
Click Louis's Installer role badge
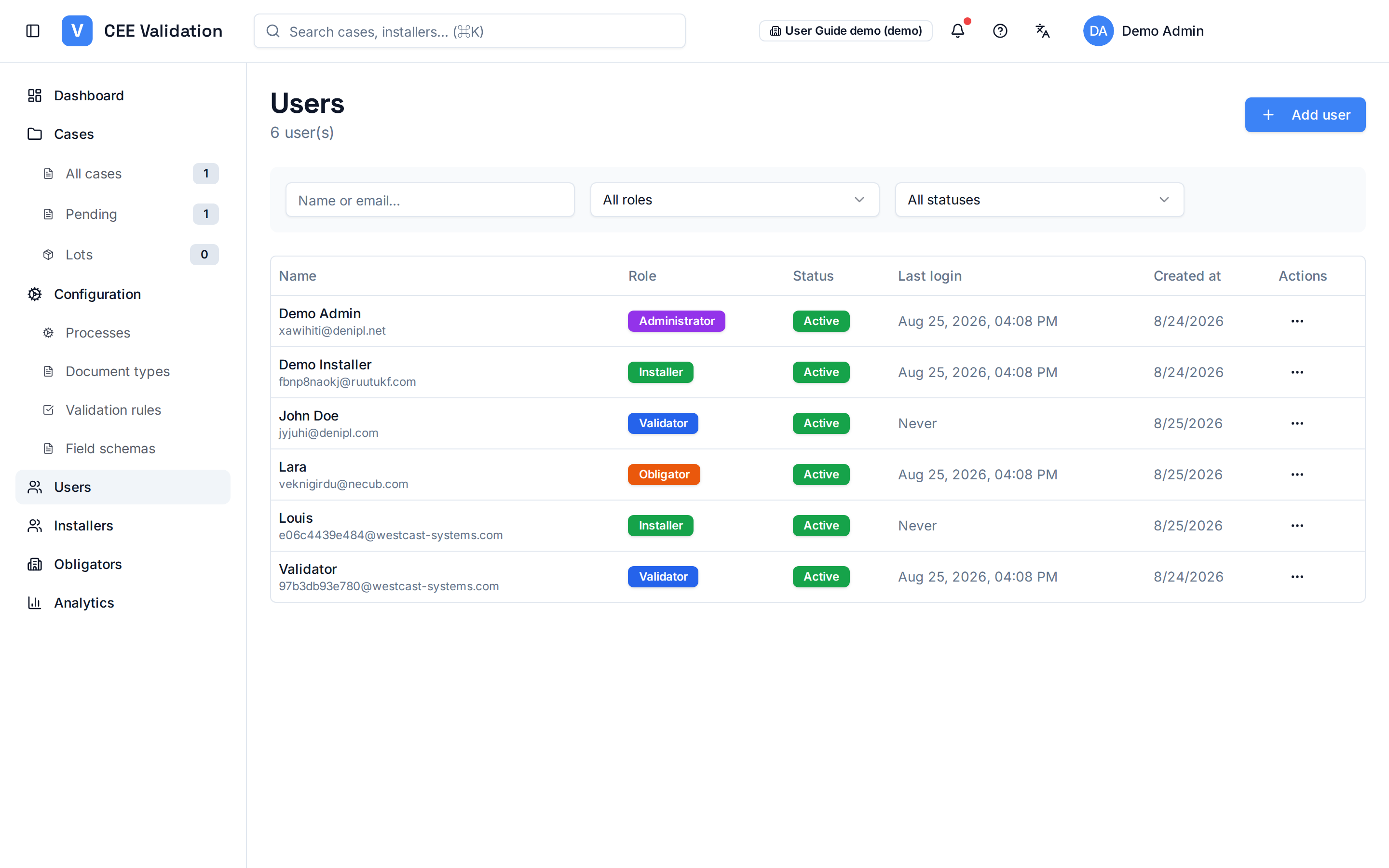pos(660,525)
